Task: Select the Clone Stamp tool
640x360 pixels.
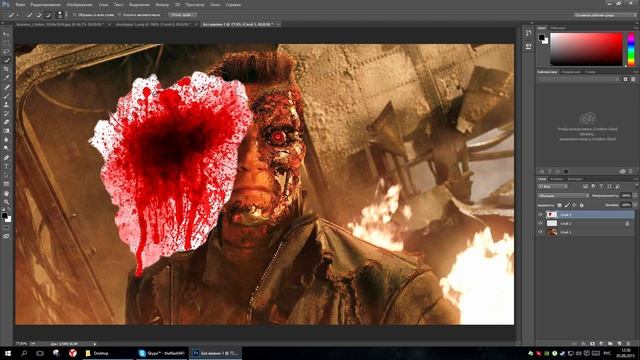Action: [x=6, y=104]
